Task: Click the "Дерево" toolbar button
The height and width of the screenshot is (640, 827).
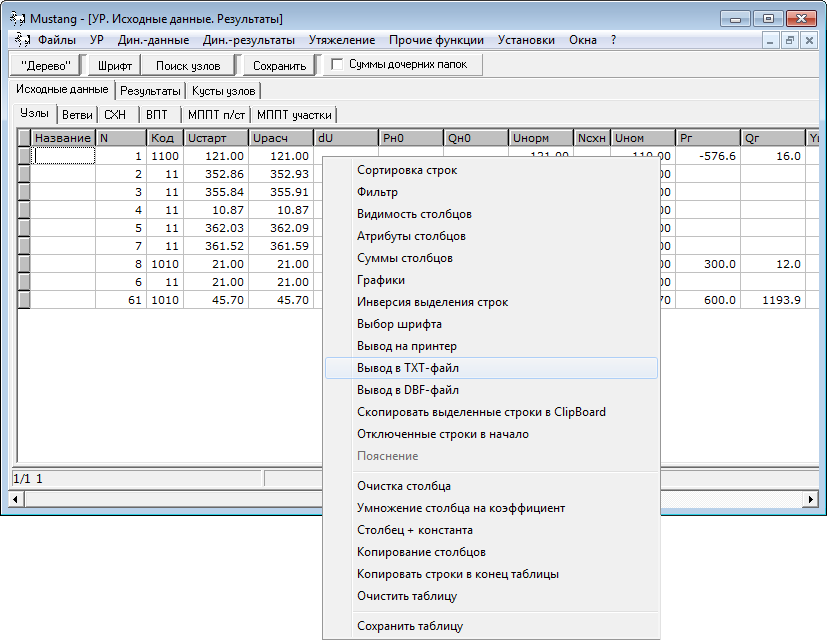Action: pyautogui.click(x=45, y=64)
